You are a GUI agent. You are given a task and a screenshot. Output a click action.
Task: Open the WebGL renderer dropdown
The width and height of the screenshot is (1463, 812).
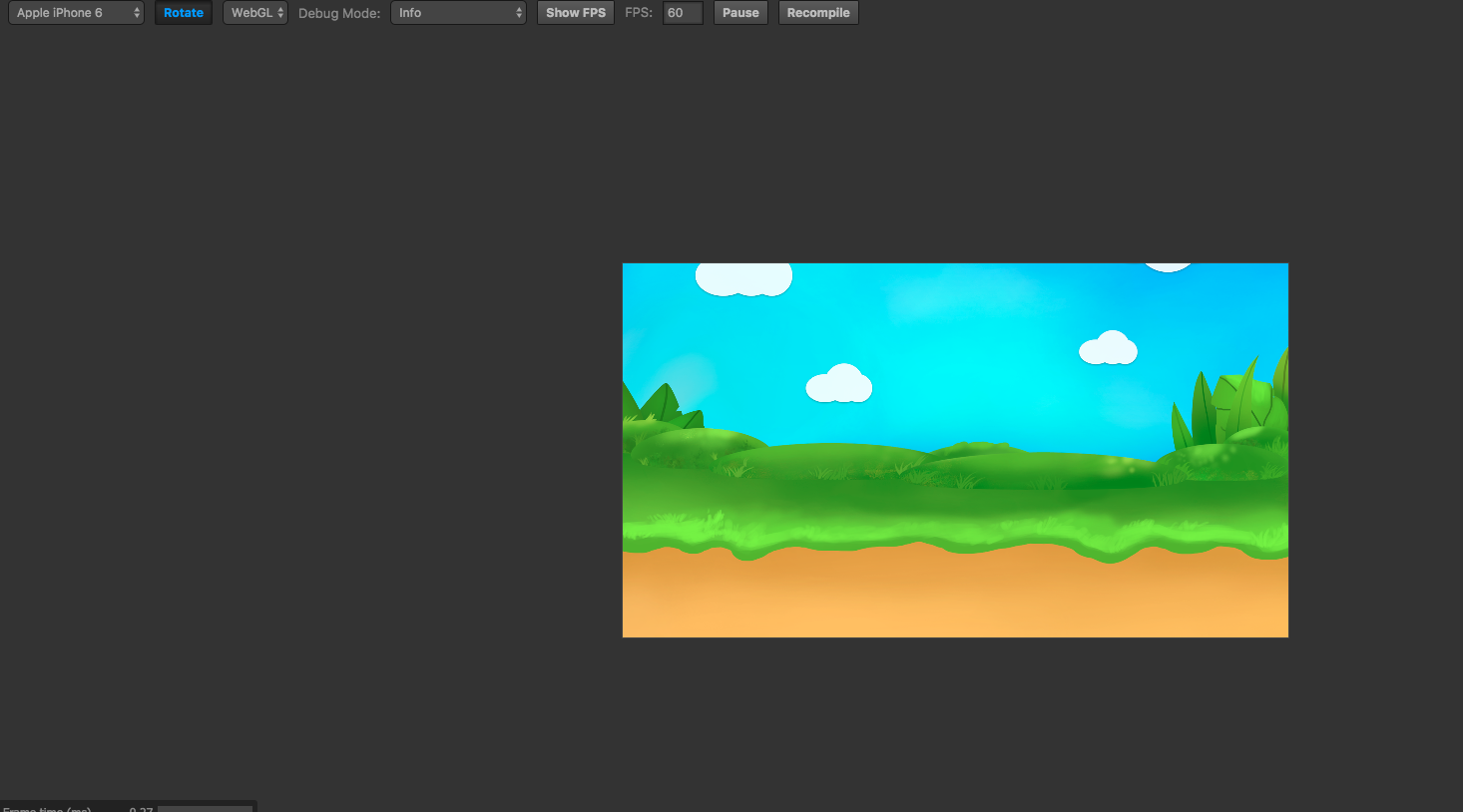tap(255, 13)
